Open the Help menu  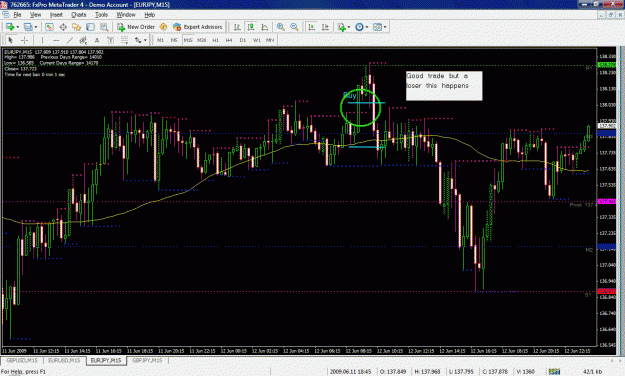tap(149, 15)
